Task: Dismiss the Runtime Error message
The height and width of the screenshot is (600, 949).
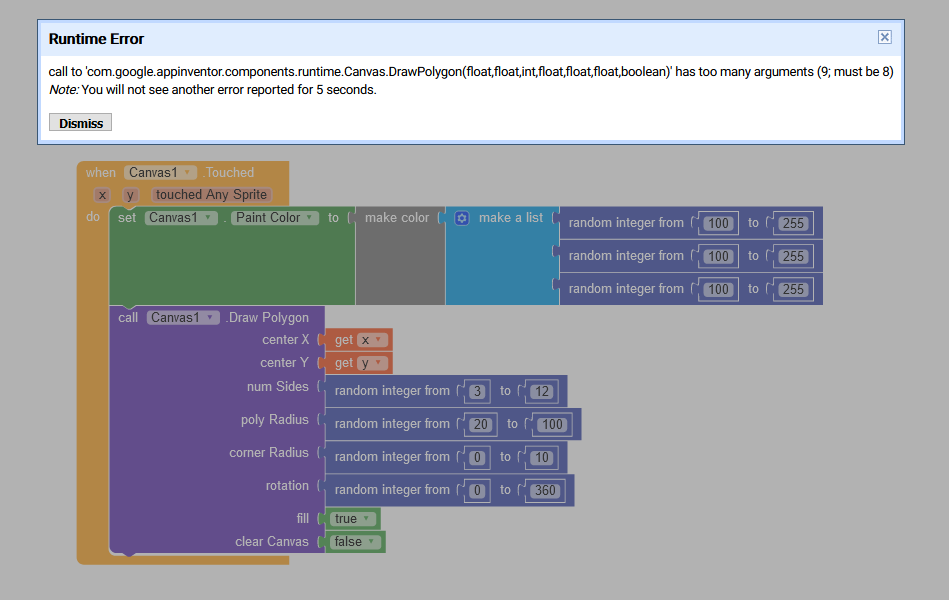Action: (80, 123)
